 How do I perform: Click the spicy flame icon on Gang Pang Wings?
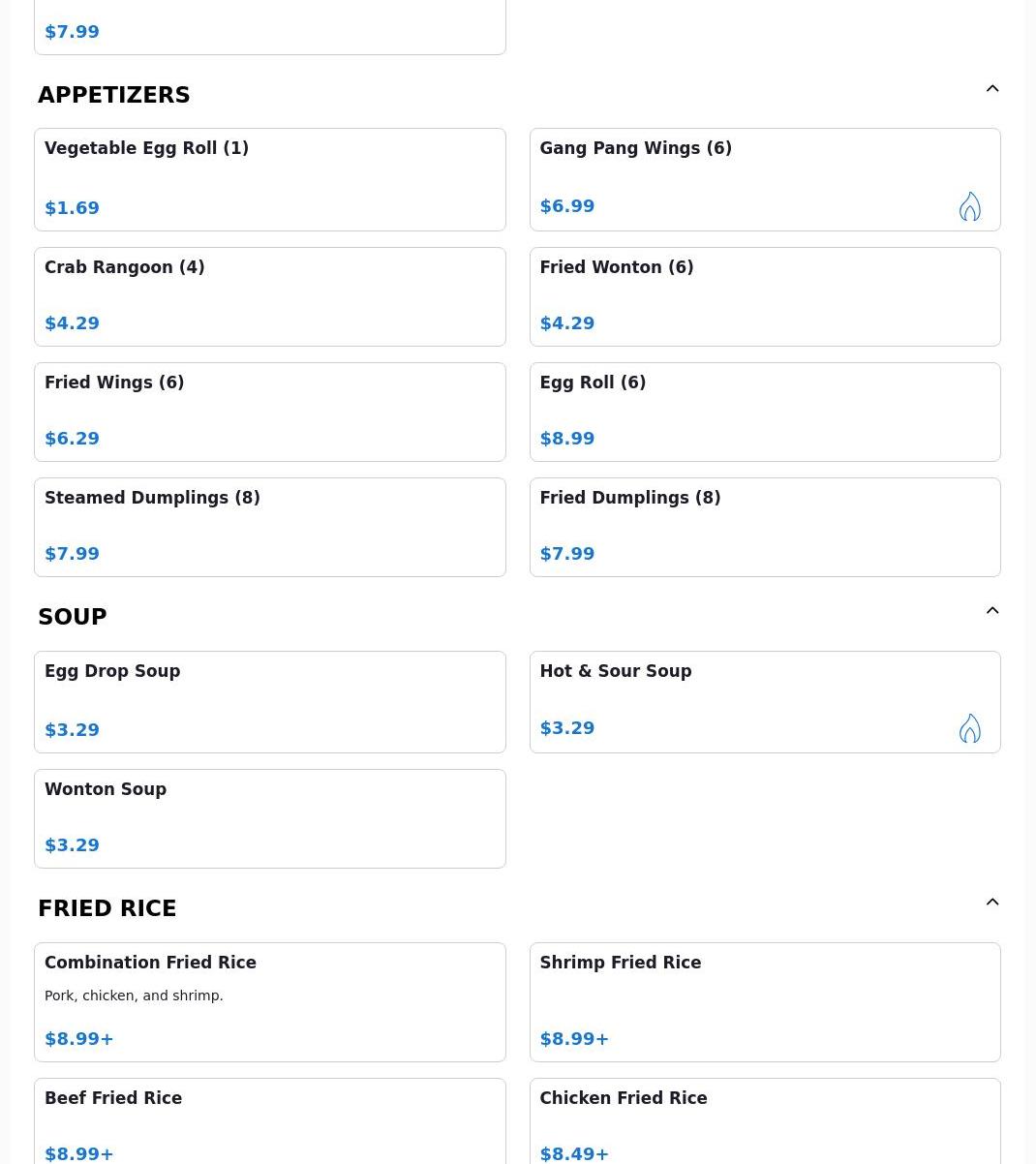[969, 206]
